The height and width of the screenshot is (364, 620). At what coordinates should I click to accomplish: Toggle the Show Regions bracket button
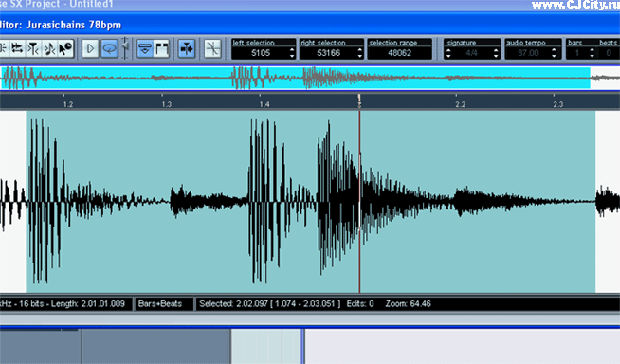click(x=162, y=49)
